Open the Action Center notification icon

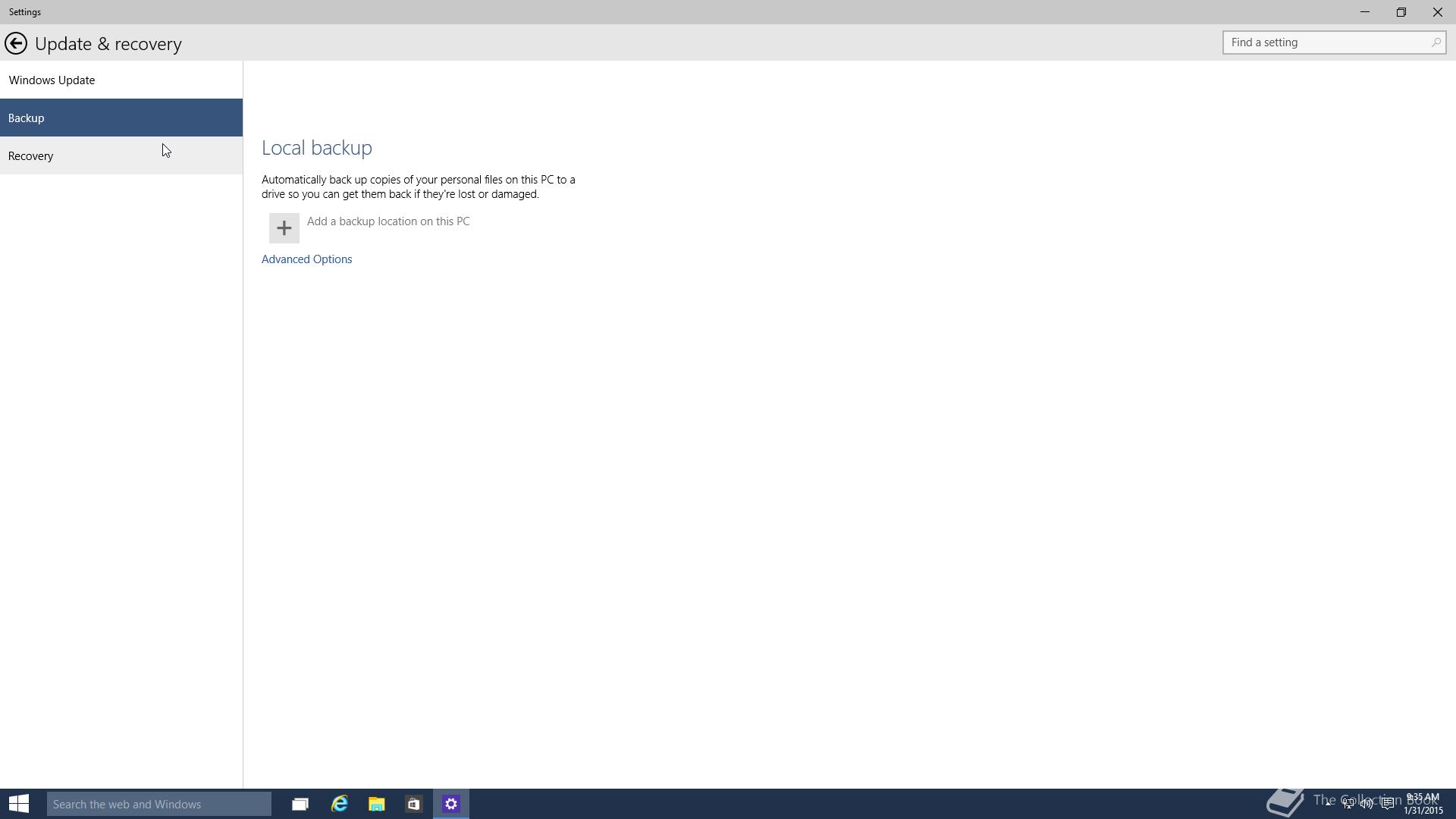(x=1387, y=804)
